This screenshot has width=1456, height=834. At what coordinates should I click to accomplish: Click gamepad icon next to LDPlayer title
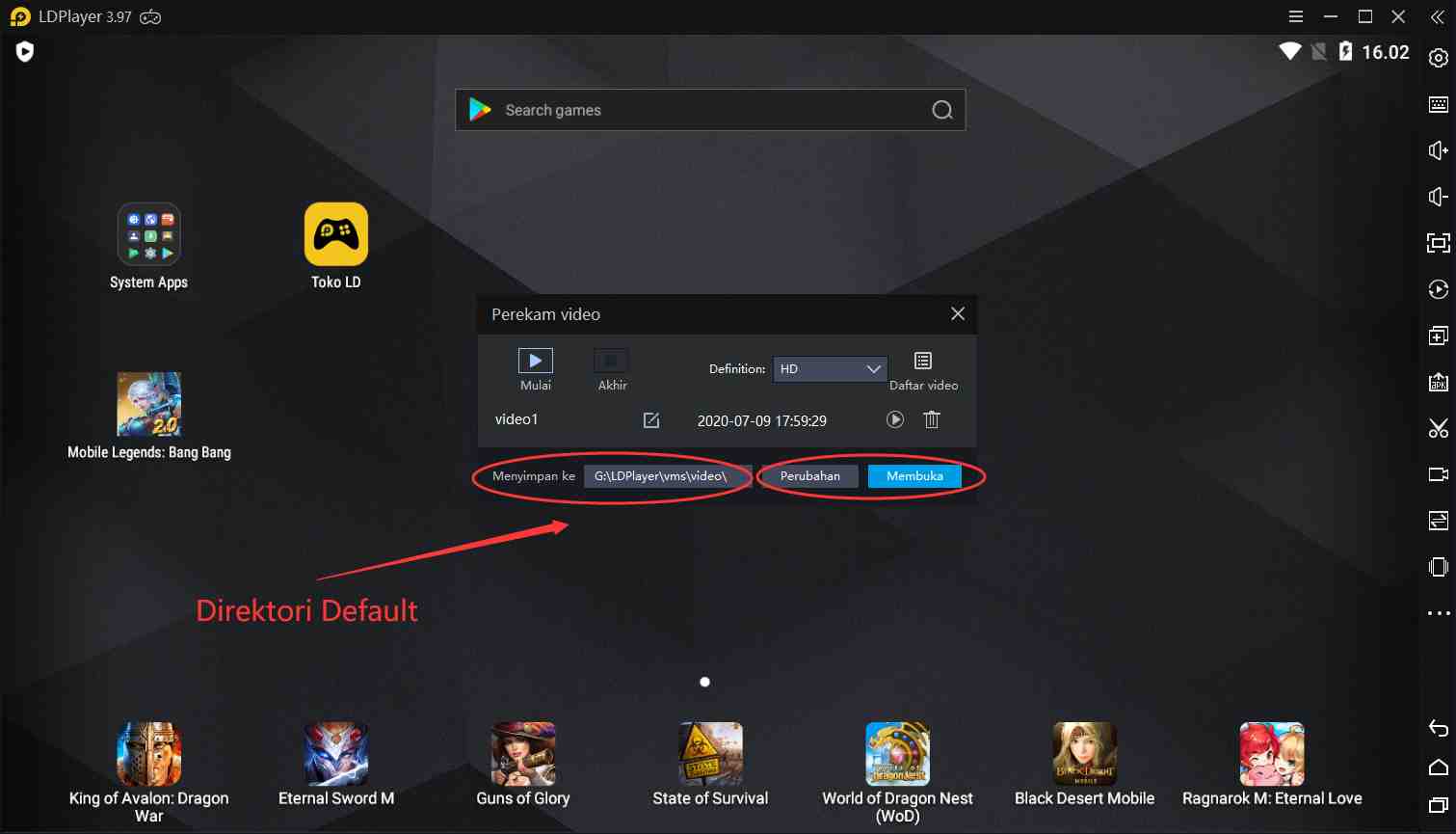point(150,17)
